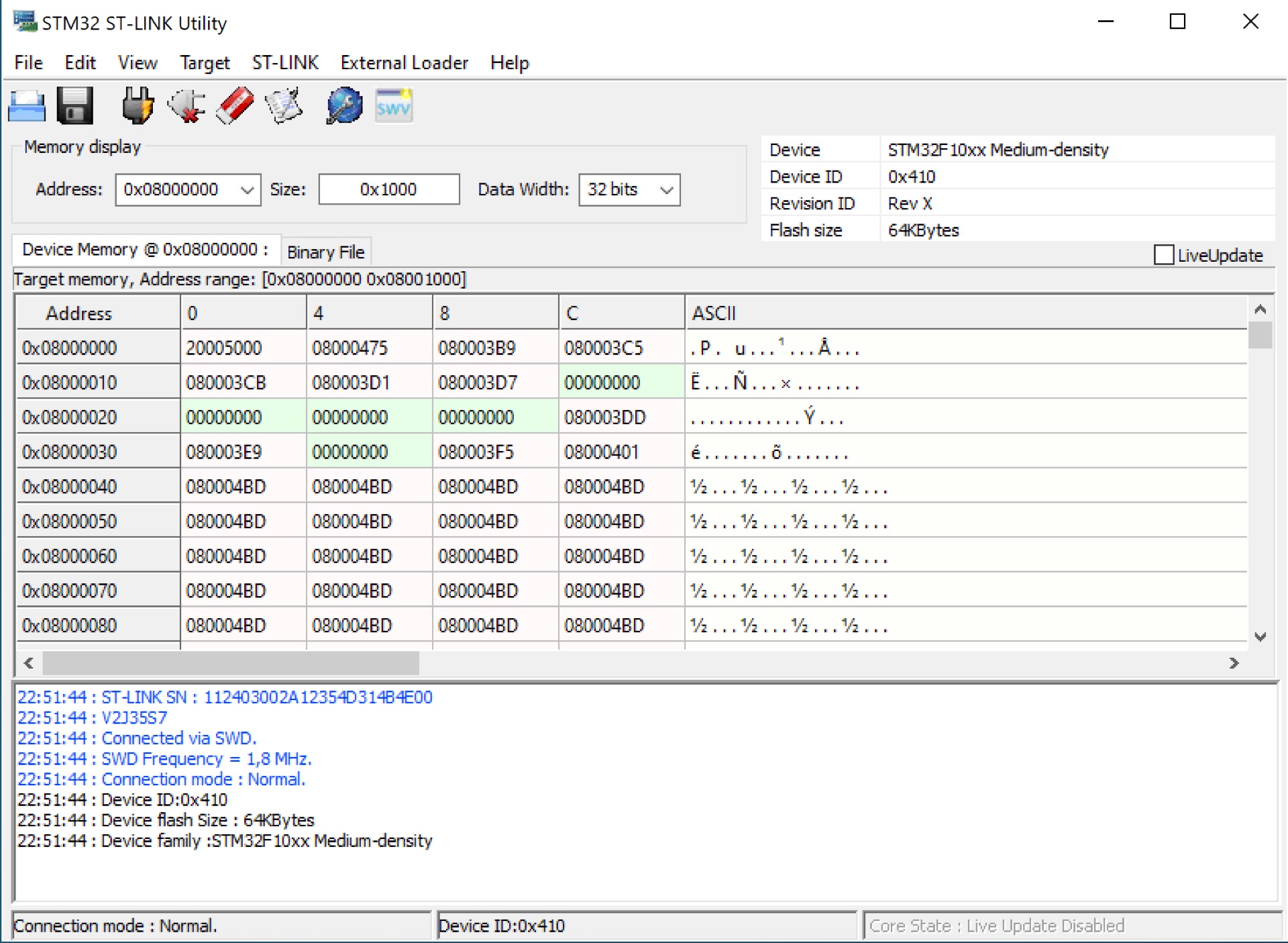Click the Full chip erase eraser icon
The height and width of the screenshot is (943, 1288).
pos(235,106)
